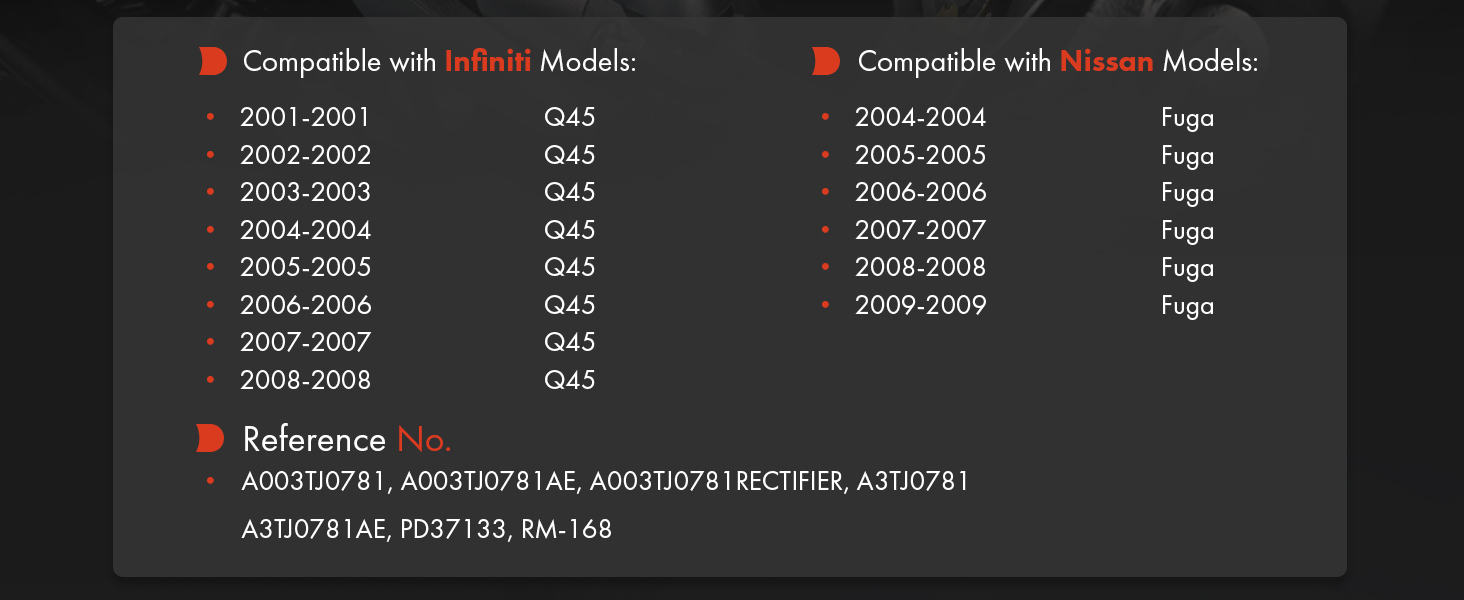This screenshot has height=600, width=1464.
Task: Select reference number A003TJ0781RECTIFIER
Action: [717, 482]
